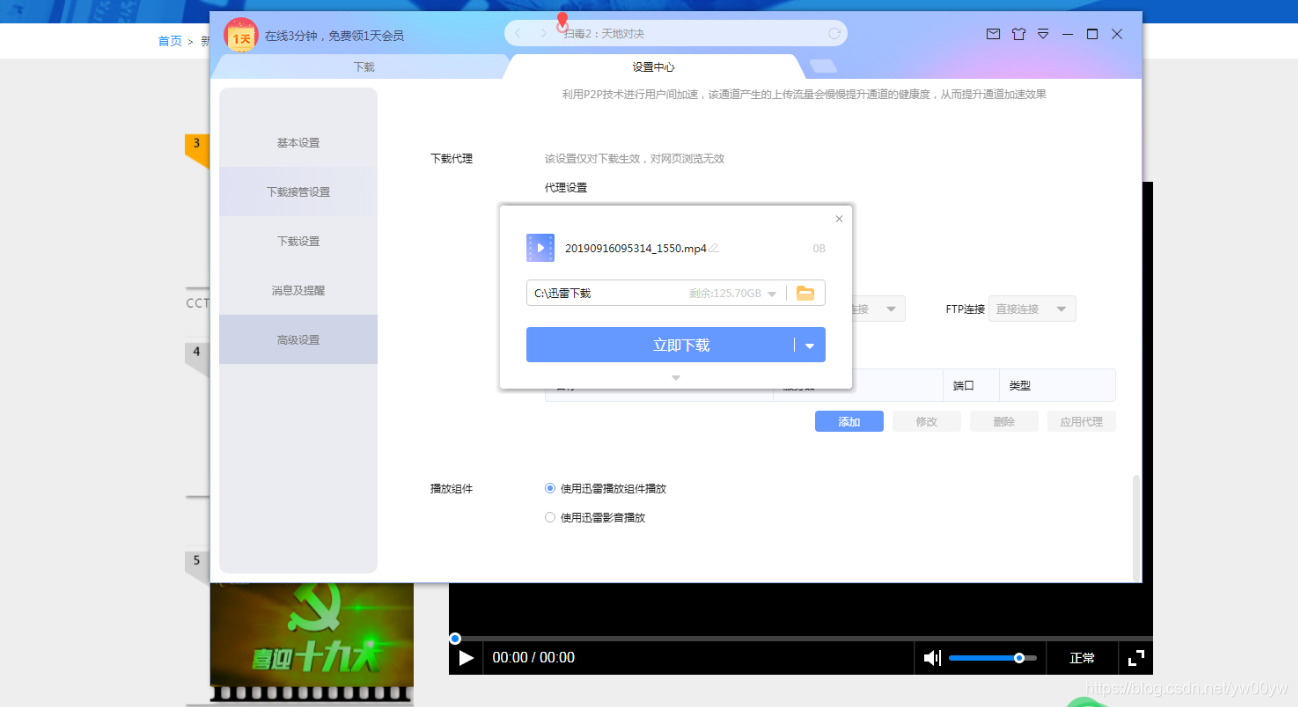
Task: Open 消息及提醒 in the sidebar
Action: tap(298, 290)
